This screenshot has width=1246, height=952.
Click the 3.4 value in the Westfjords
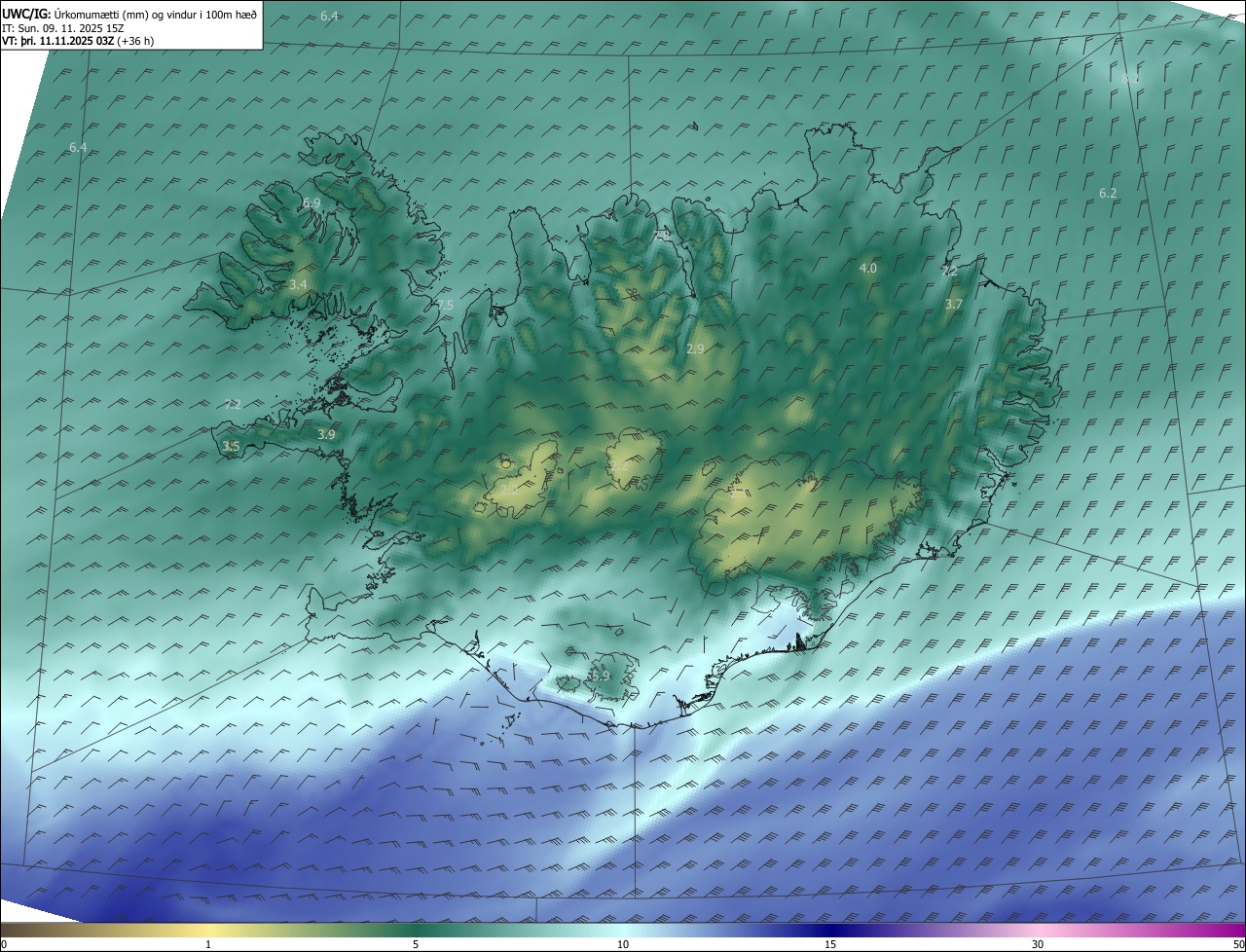tap(298, 285)
